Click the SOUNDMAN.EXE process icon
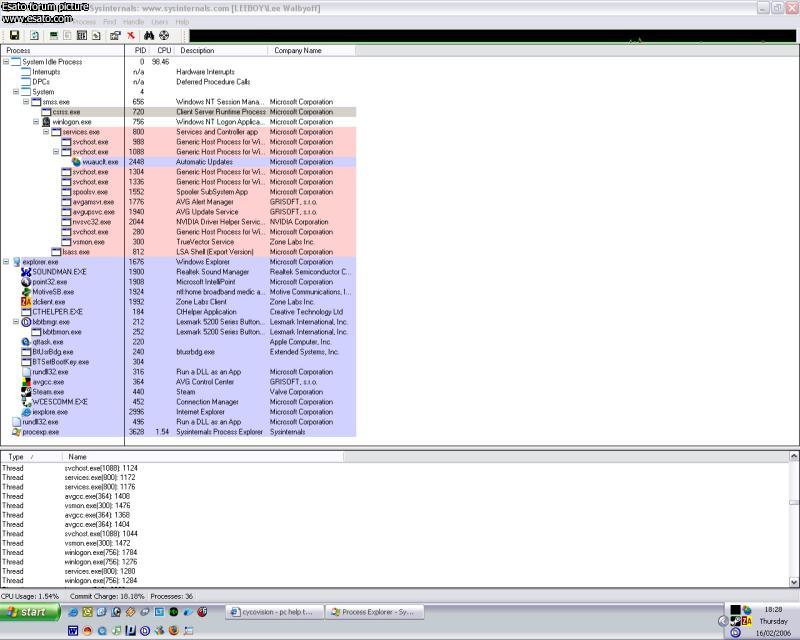Screen dimensions: 800x640 [x=26, y=272]
